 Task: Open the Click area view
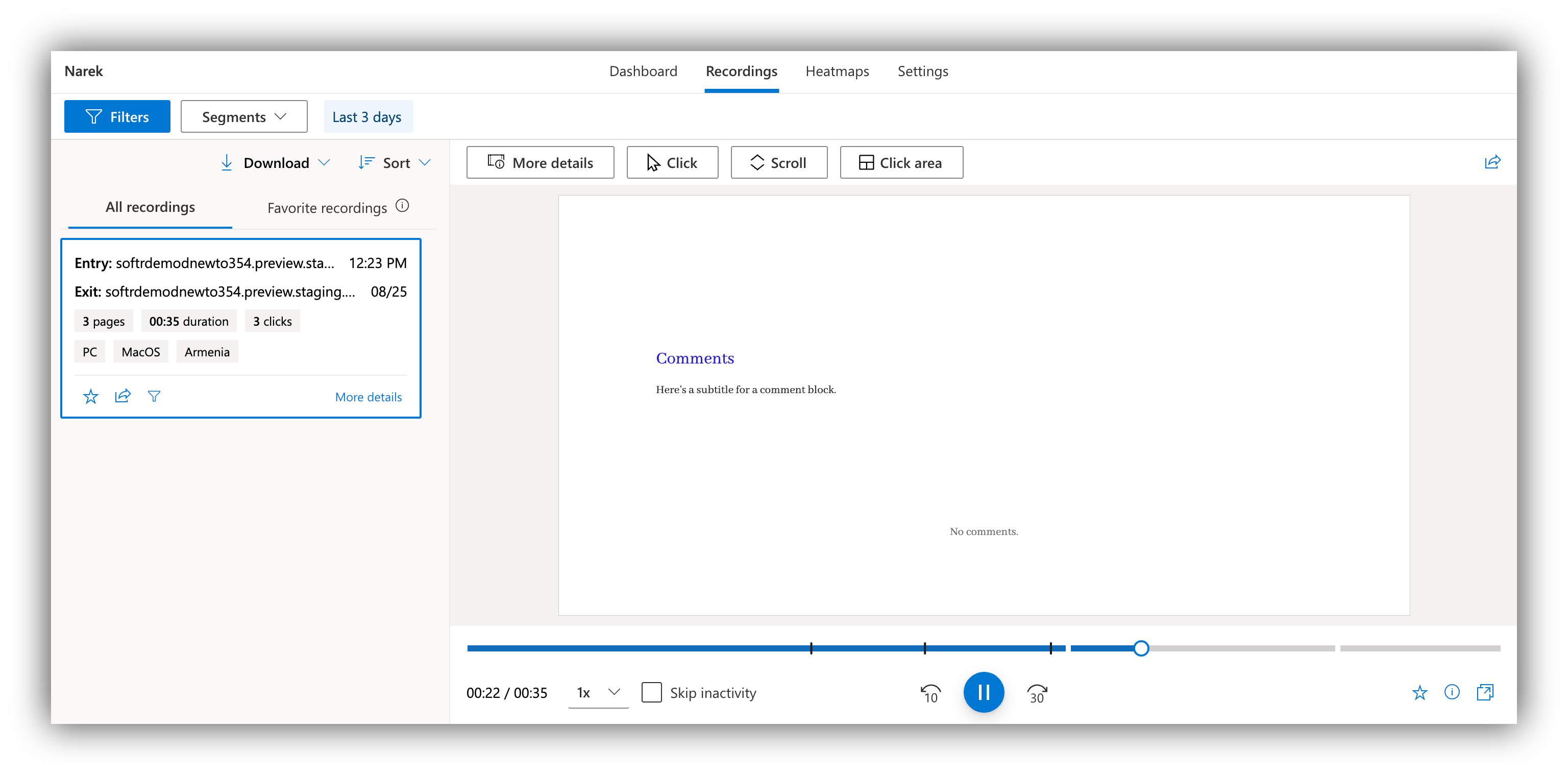click(901, 162)
